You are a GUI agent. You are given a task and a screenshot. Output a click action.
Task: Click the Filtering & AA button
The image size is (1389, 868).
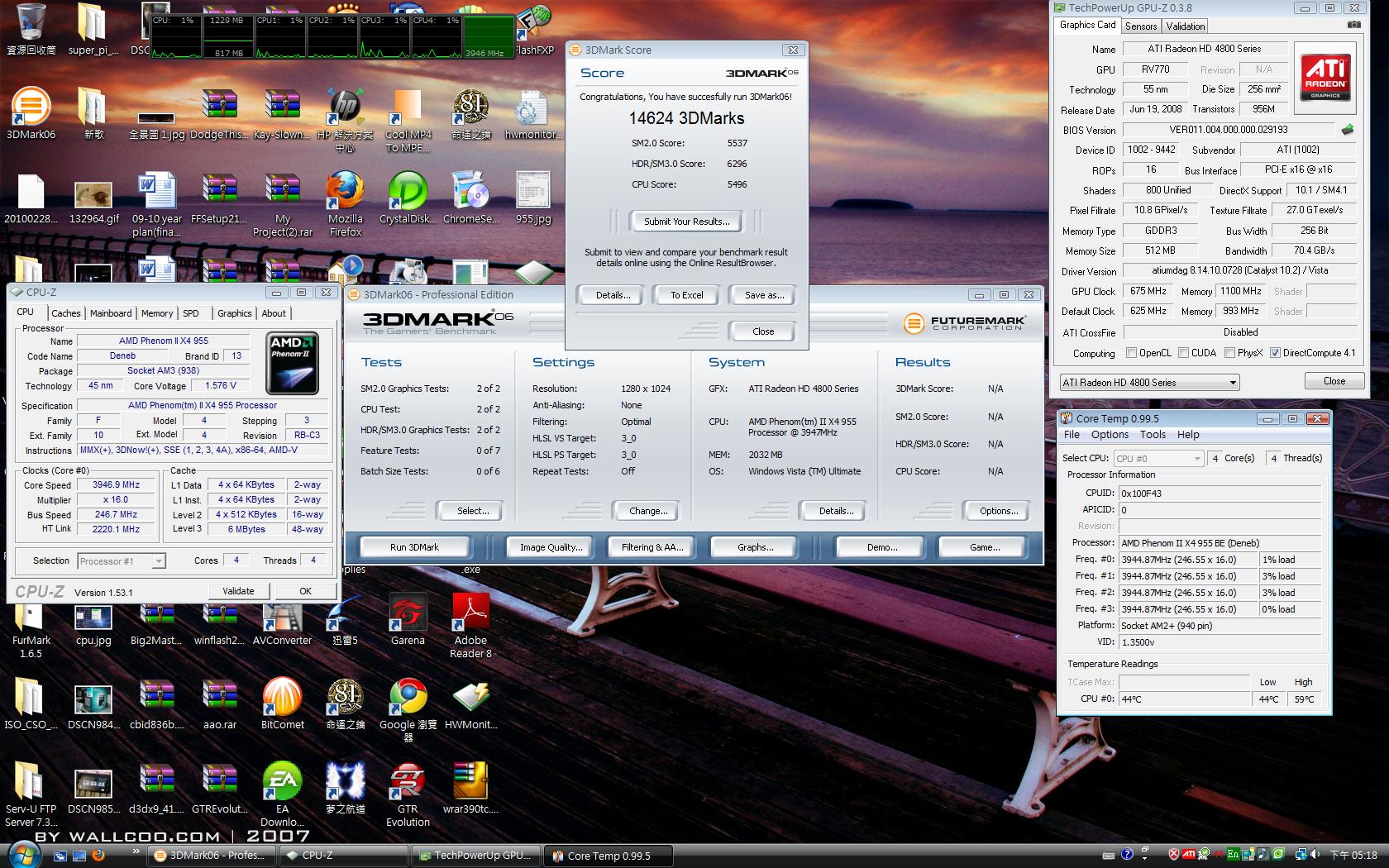tap(652, 547)
